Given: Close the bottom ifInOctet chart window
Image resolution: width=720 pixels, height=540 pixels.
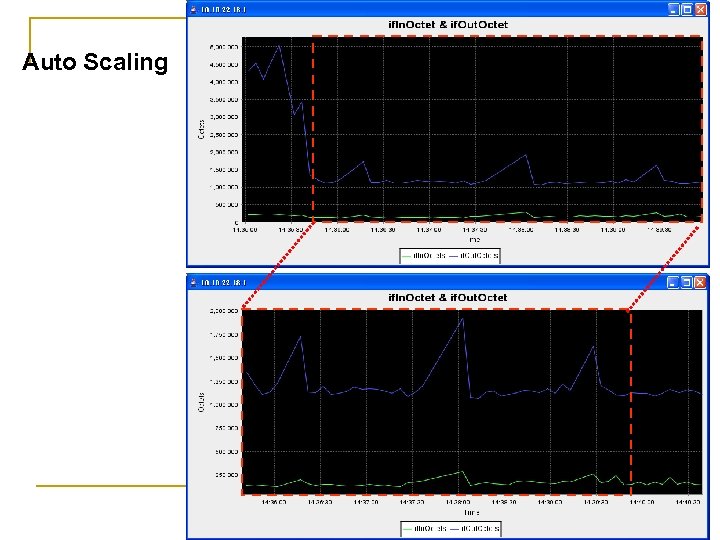Looking at the screenshot, I should pos(700,282).
